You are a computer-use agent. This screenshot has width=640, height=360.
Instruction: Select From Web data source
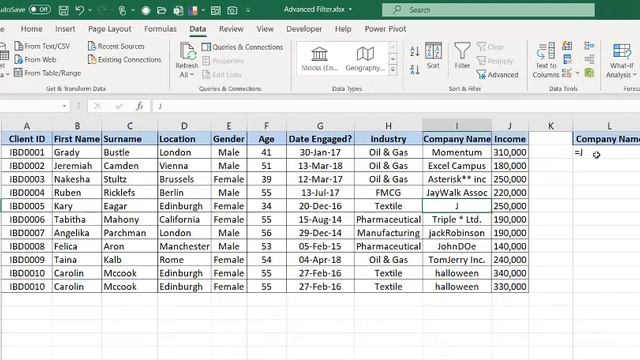click(35, 60)
